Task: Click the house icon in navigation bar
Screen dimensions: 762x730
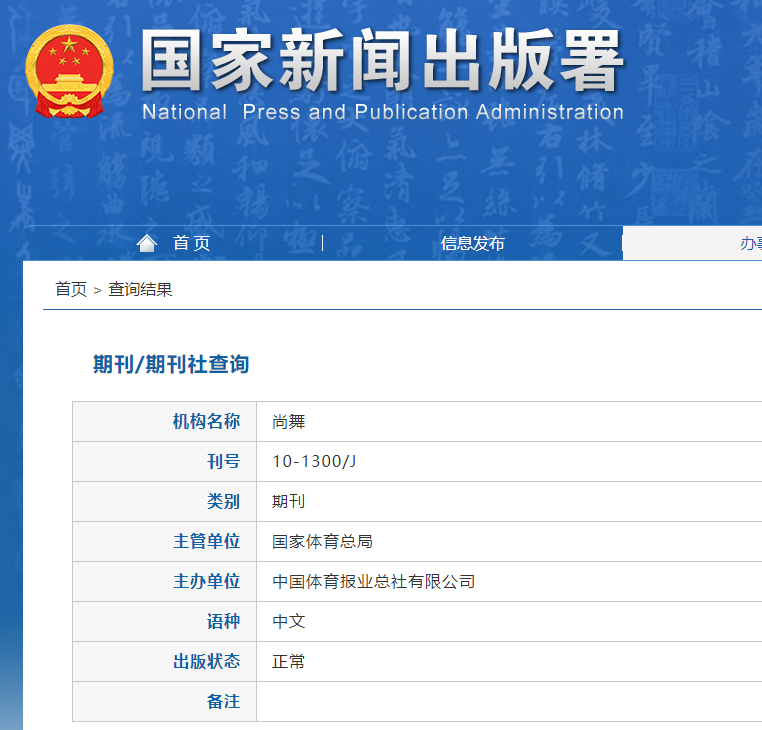Action: click(x=147, y=243)
